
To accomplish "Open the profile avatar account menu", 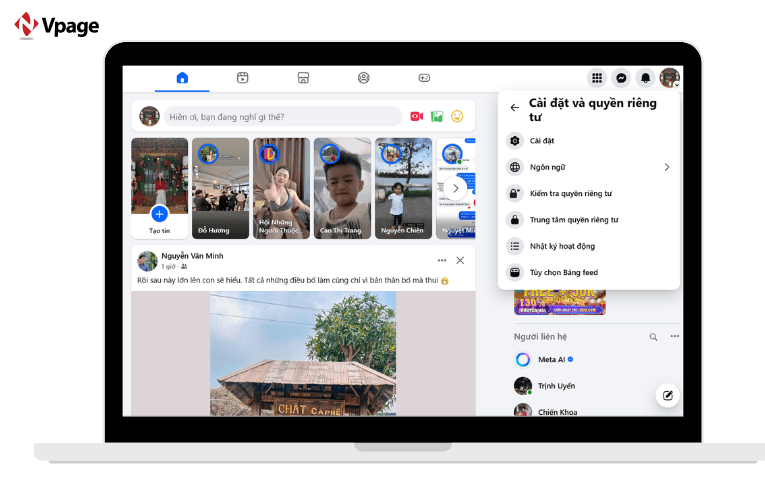I will click(669, 78).
